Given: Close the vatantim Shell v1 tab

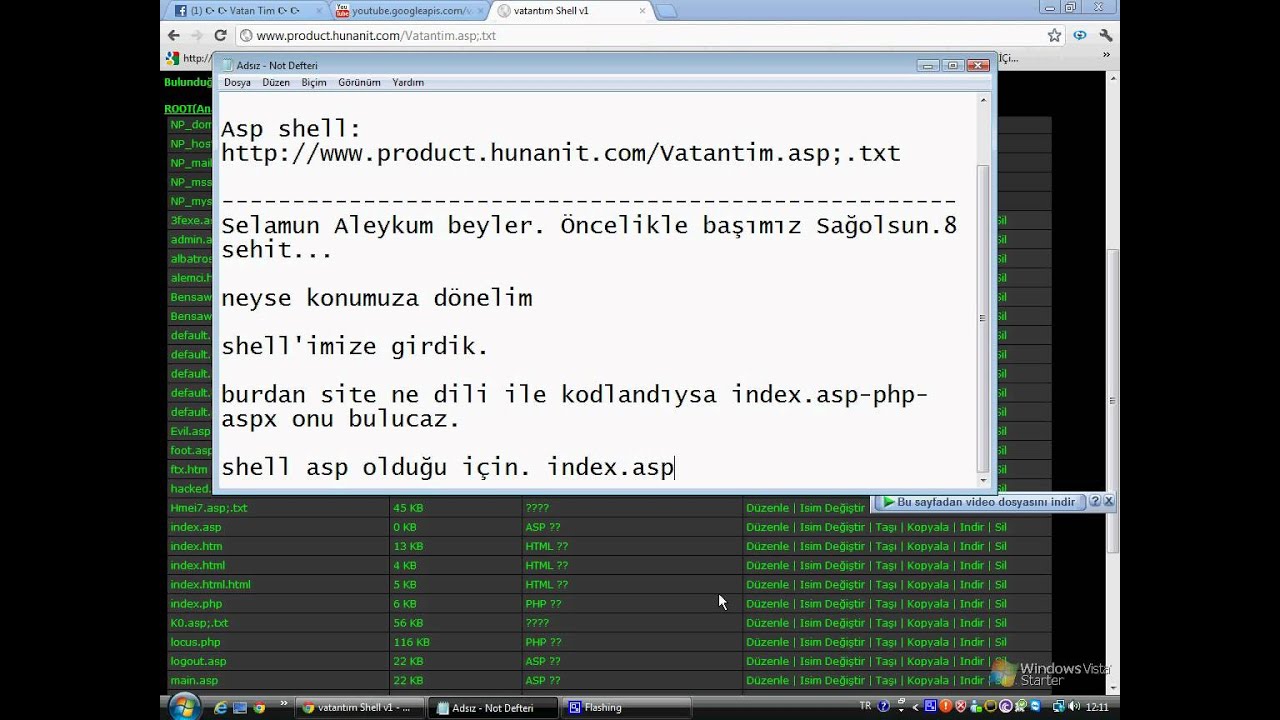Looking at the screenshot, I should [640, 11].
